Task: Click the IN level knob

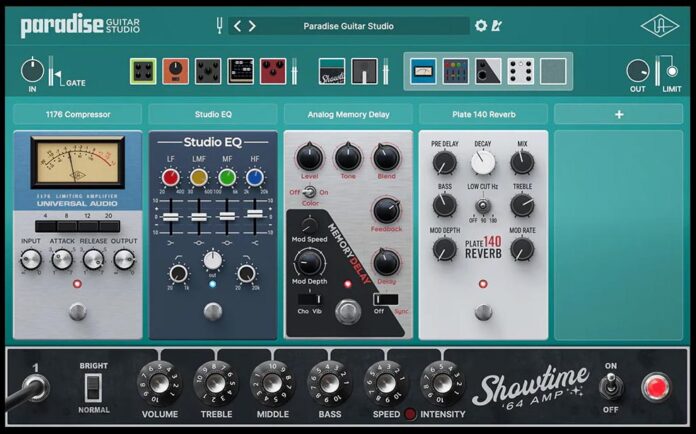Action: (x=32, y=71)
